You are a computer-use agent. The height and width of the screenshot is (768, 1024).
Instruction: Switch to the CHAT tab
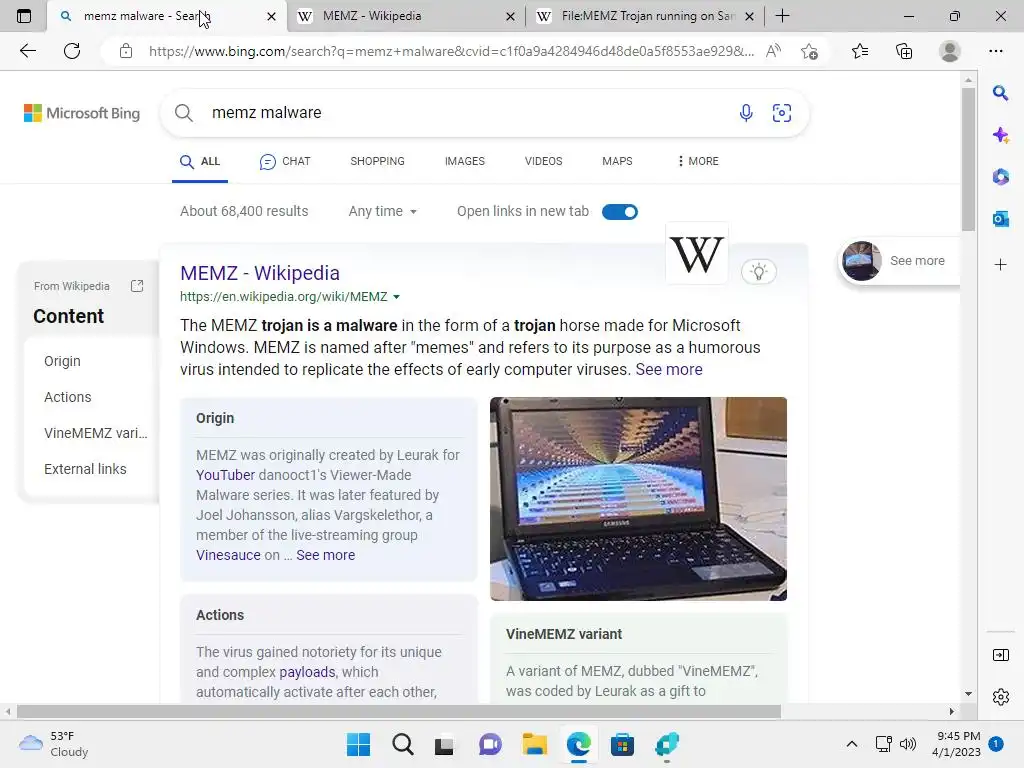[285, 161]
